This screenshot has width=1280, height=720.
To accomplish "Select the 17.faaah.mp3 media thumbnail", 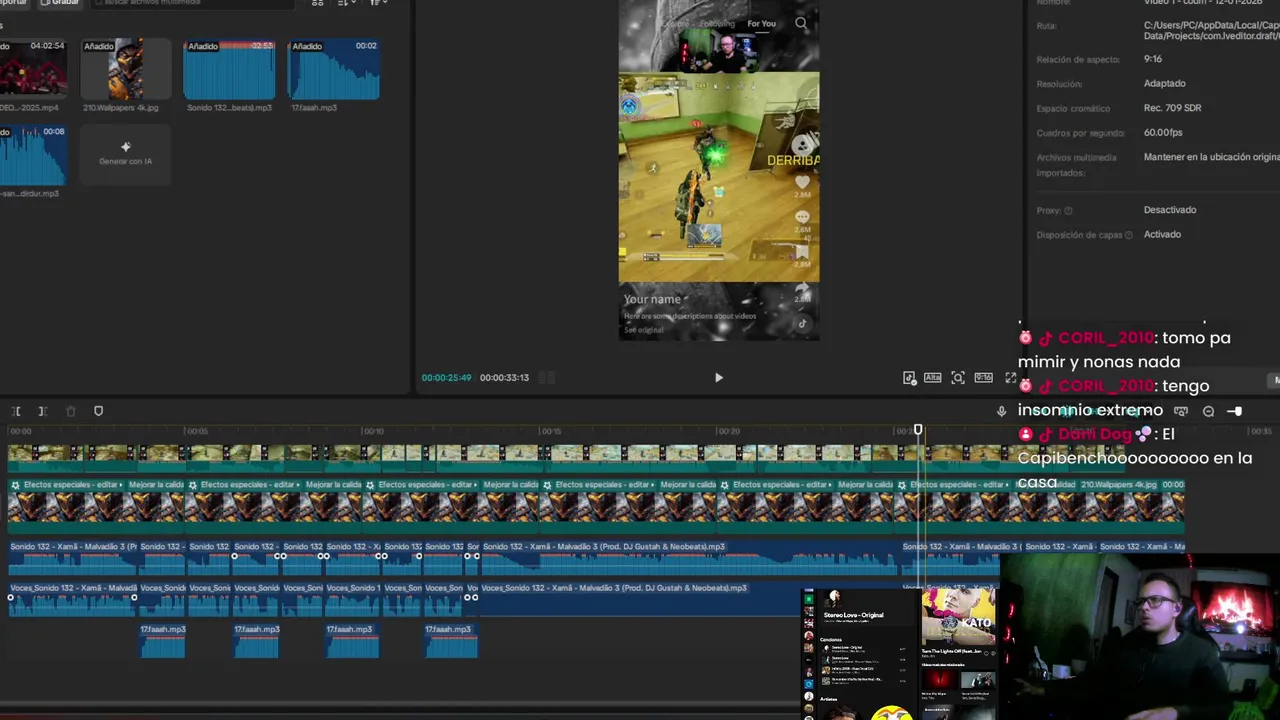I will tap(333, 69).
